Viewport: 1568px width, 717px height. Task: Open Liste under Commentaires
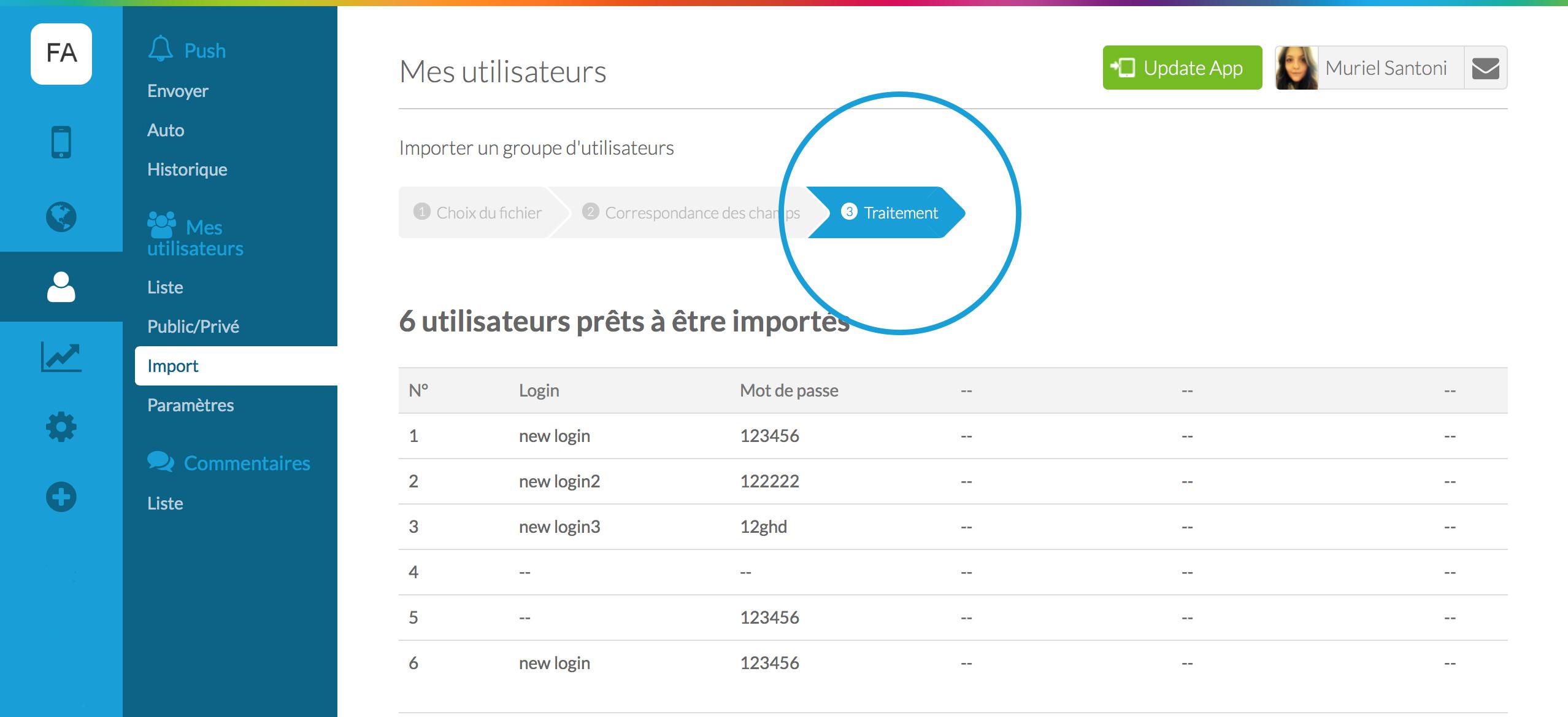coord(165,503)
